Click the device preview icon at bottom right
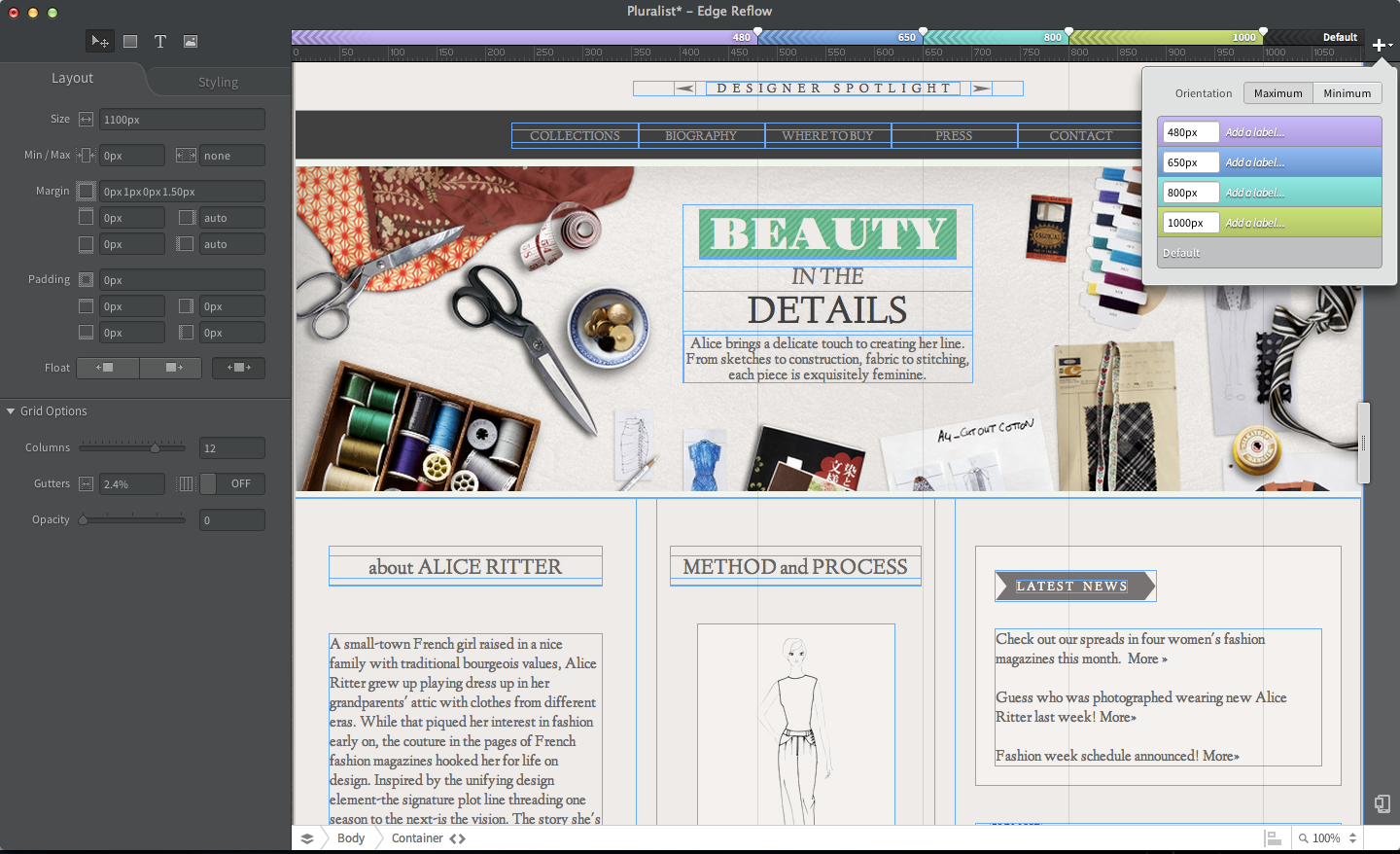The width and height of the screenshot is (1400, 854). point(1382,803)
